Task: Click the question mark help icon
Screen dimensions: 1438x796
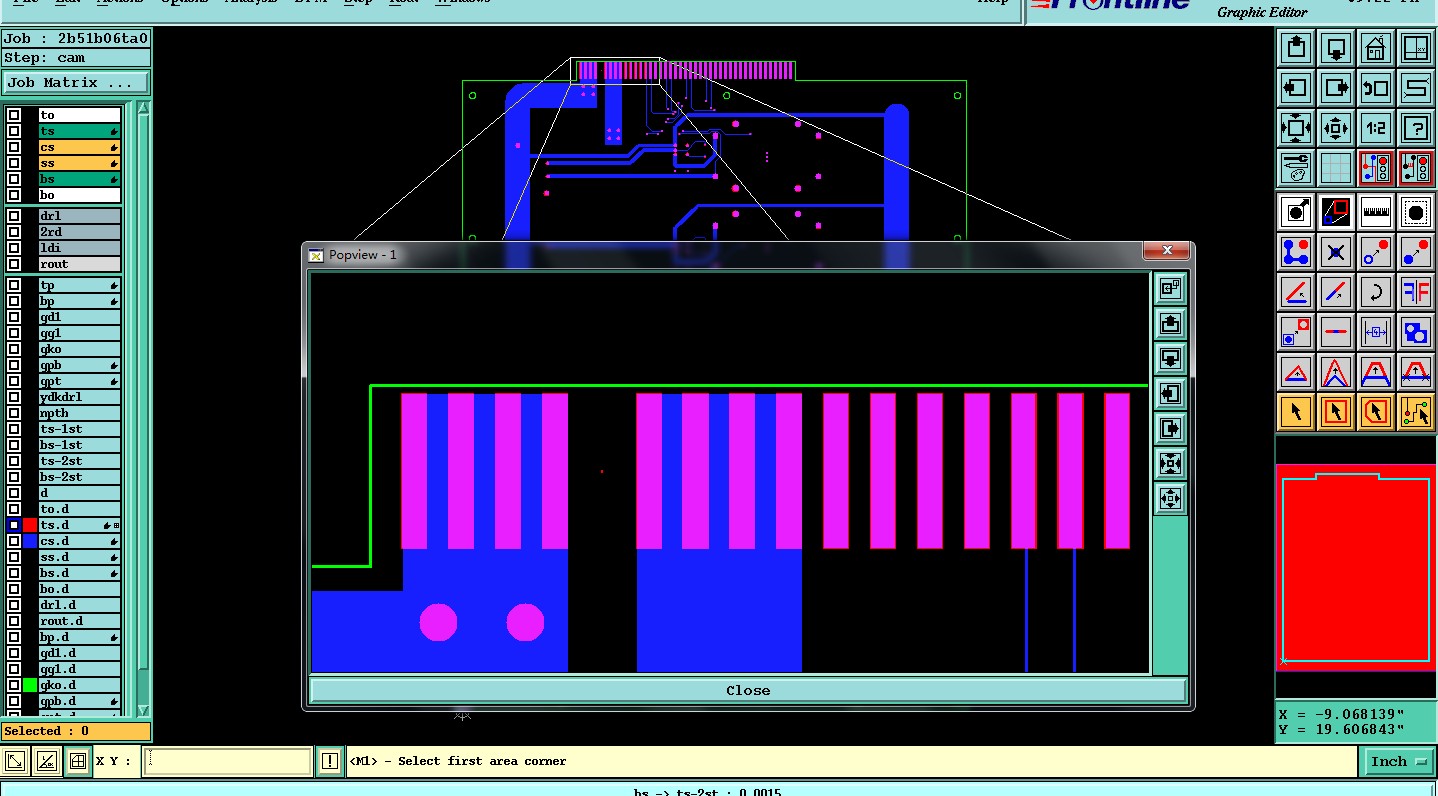Action: coord(1415,128)
